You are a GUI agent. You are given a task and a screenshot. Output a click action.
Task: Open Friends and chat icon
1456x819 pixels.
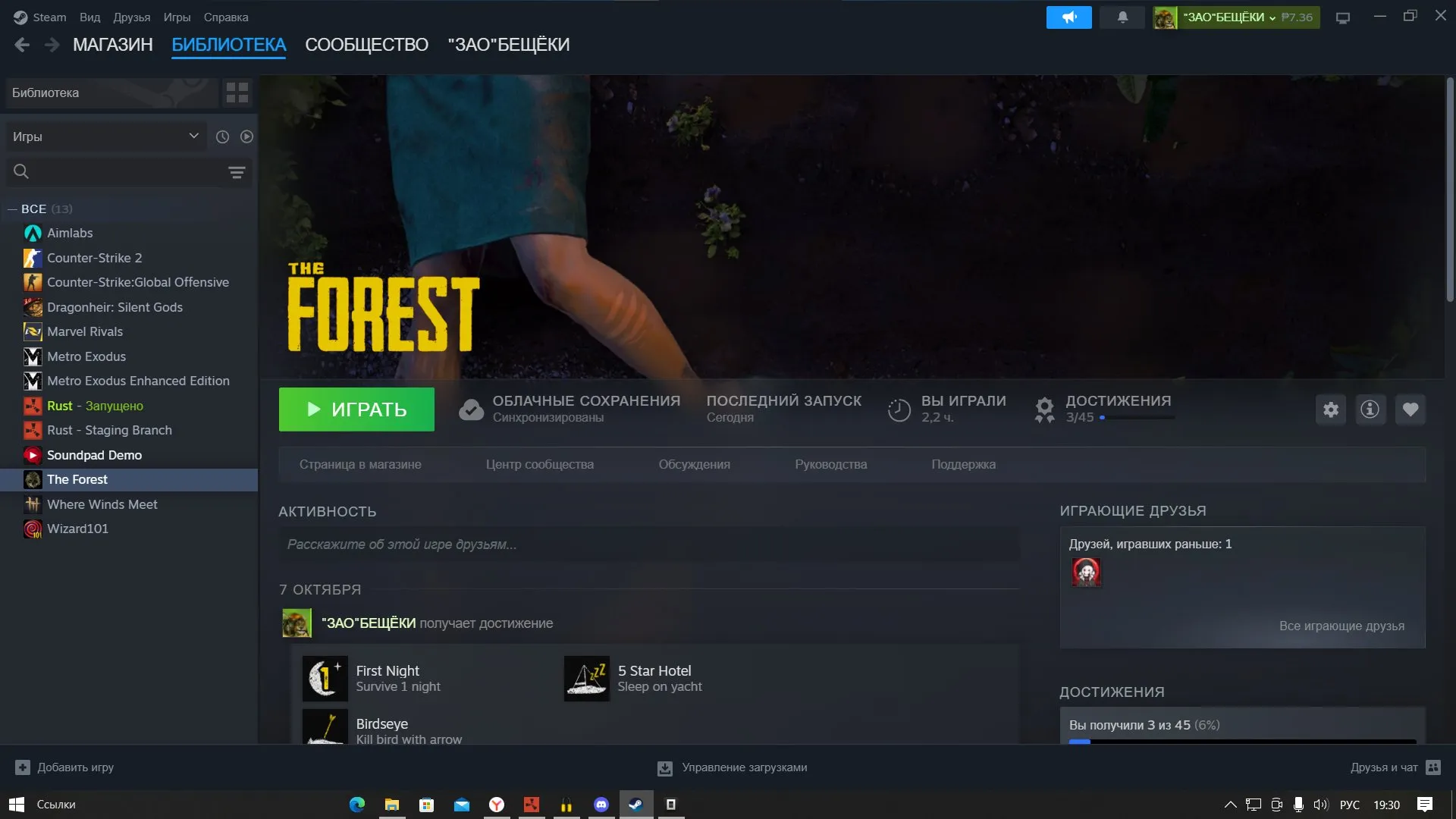point(1433,767)
